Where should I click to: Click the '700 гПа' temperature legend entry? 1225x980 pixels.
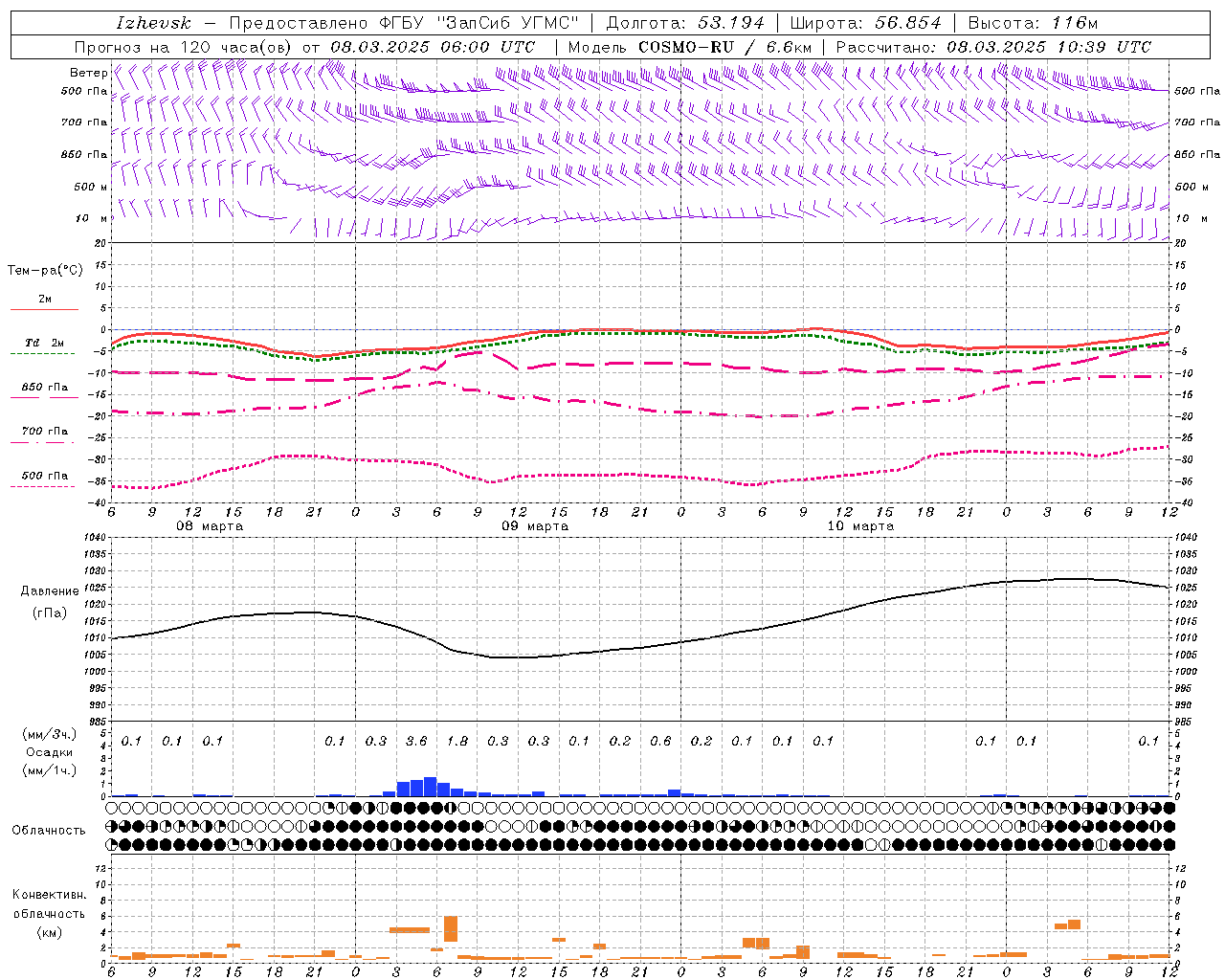click(x=44, y=432)
